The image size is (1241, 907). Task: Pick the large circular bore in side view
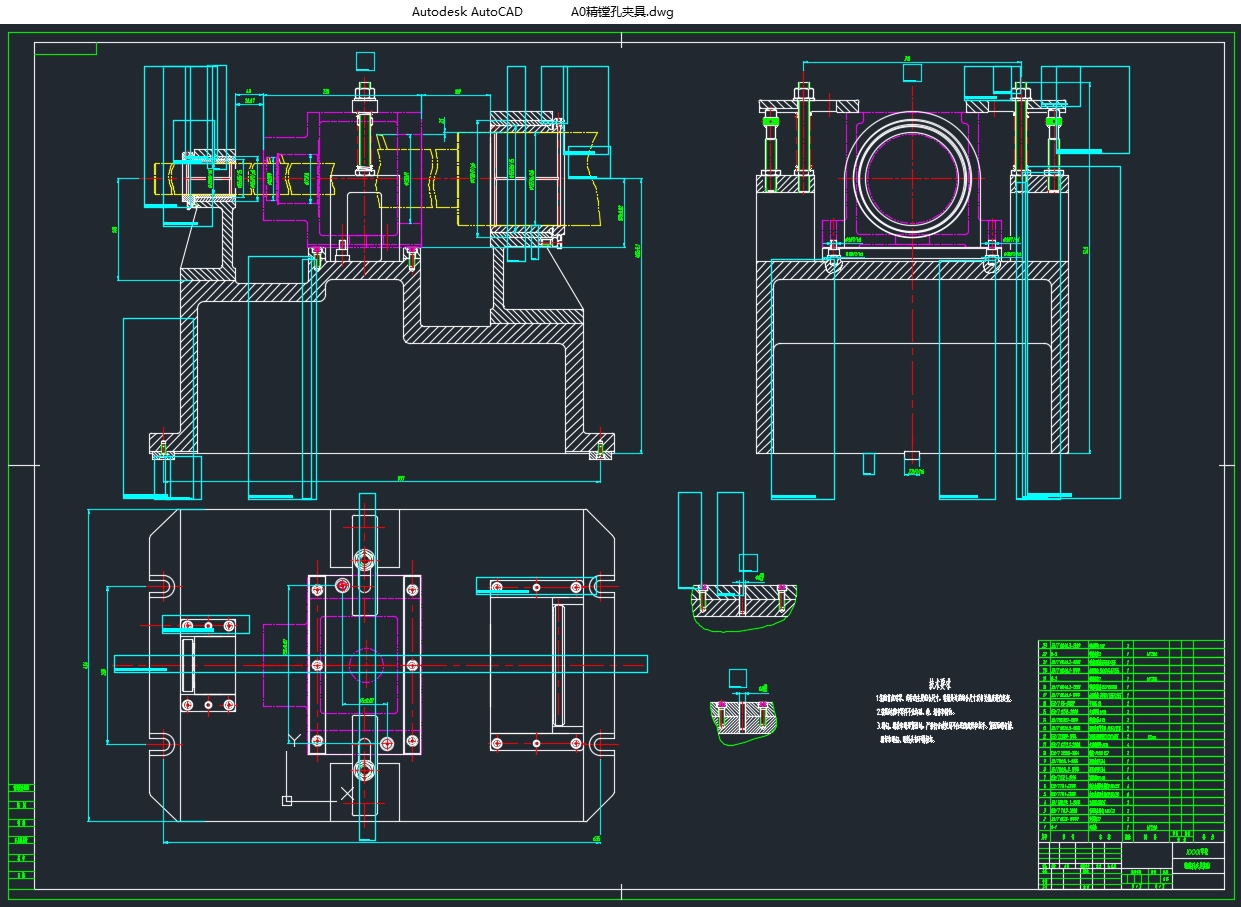(913, 178)
